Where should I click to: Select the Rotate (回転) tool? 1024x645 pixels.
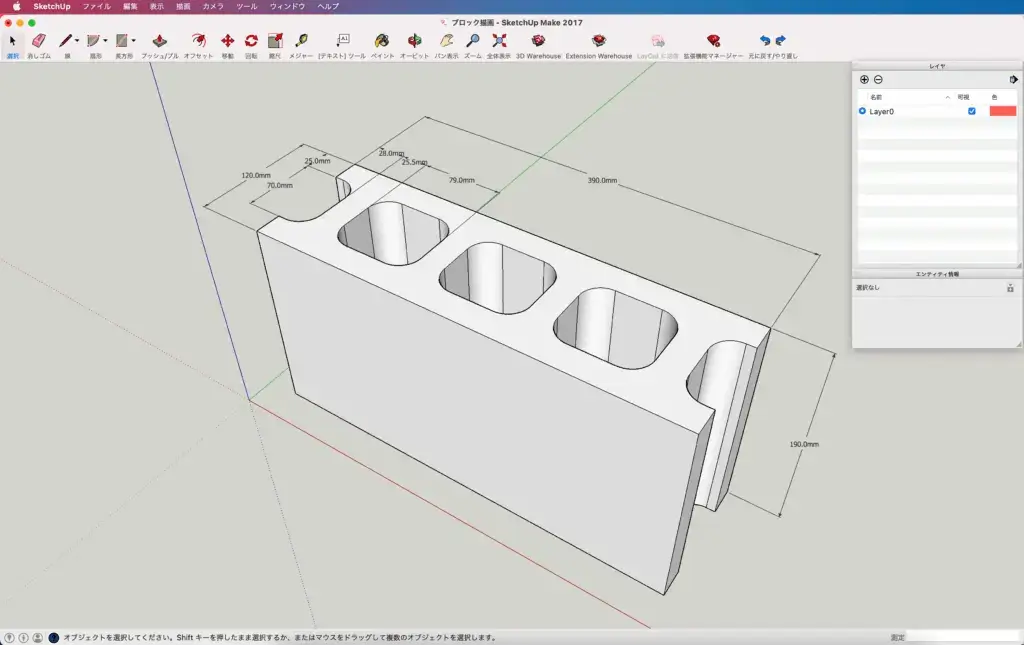[251, 40]
